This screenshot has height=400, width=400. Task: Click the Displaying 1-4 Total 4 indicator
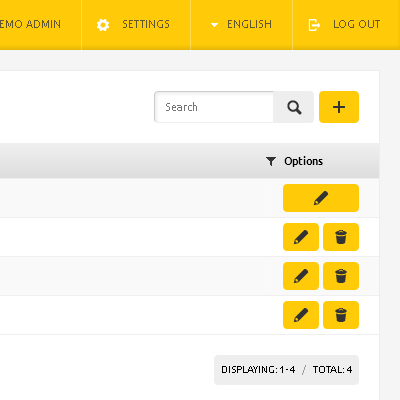286,370
